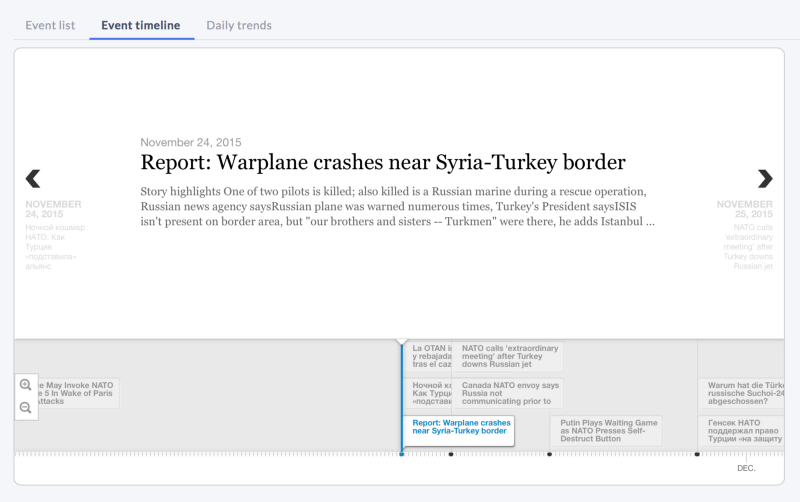Click next event preview 'November 25, 2015'
The width and height of the screenshot is (800, 502).
[745, 234]
